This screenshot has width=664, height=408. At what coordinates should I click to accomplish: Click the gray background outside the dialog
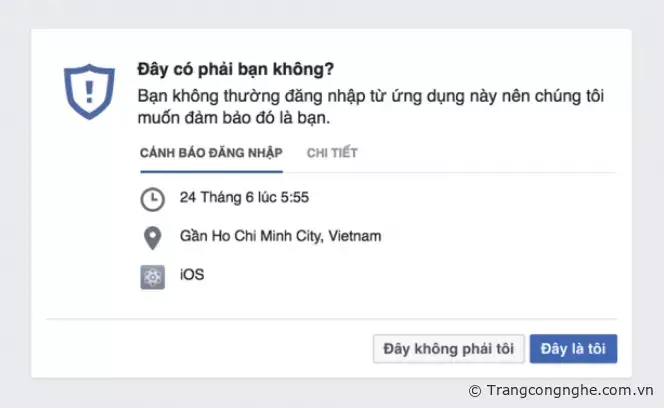click(x=15, y=200)
